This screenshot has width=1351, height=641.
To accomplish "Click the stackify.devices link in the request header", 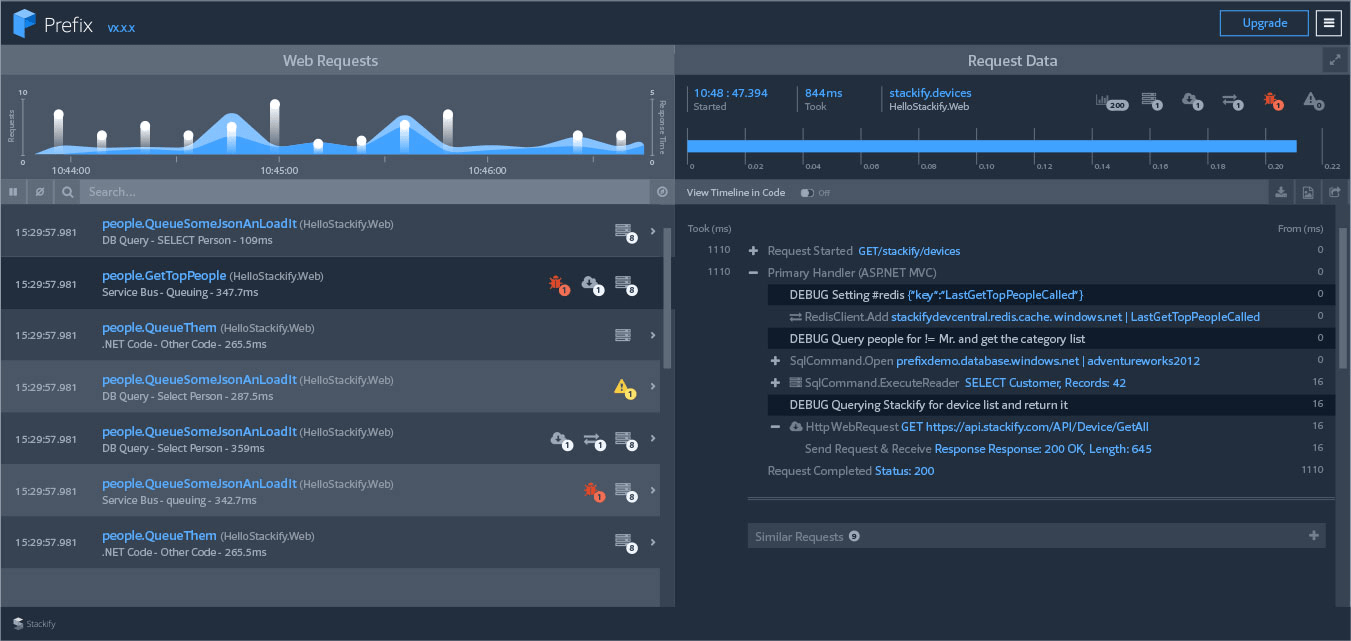I will click(x=930, y=93).
